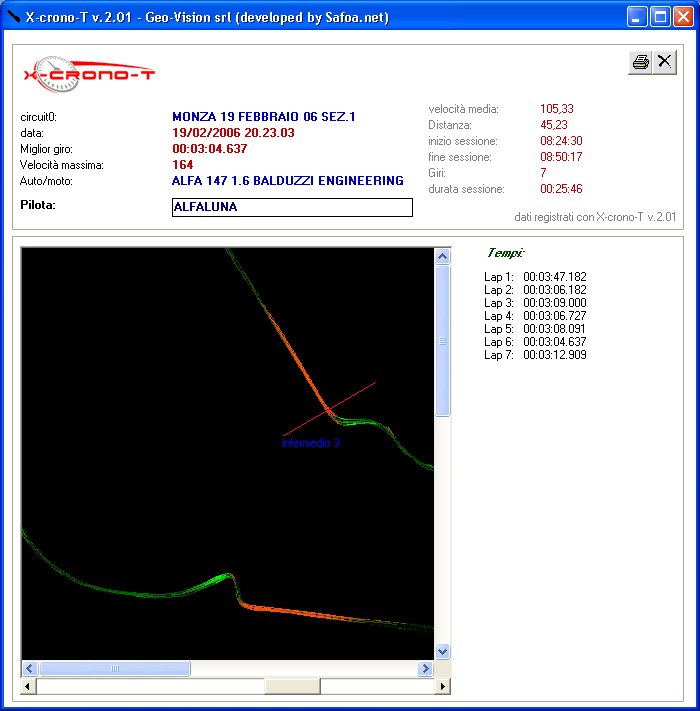Maximize the X-crono-T window
Image resolution: width=700 pixels, height=711 pixels.
[660, 17]
